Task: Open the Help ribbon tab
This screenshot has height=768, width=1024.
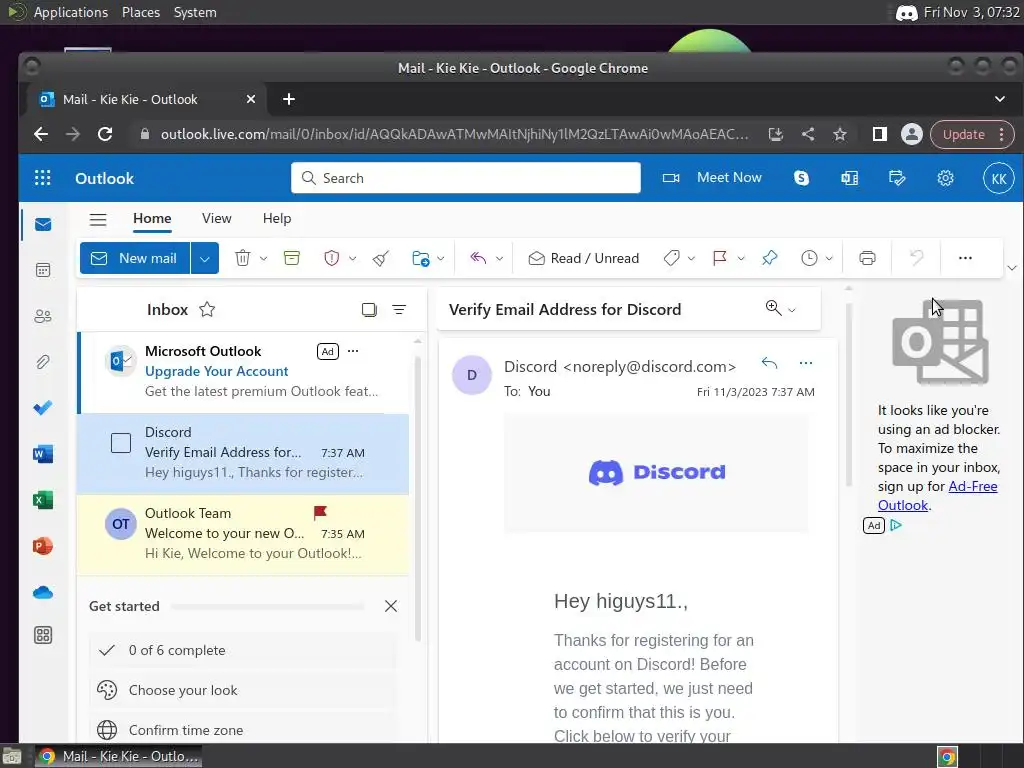Action: coord(277,219)
